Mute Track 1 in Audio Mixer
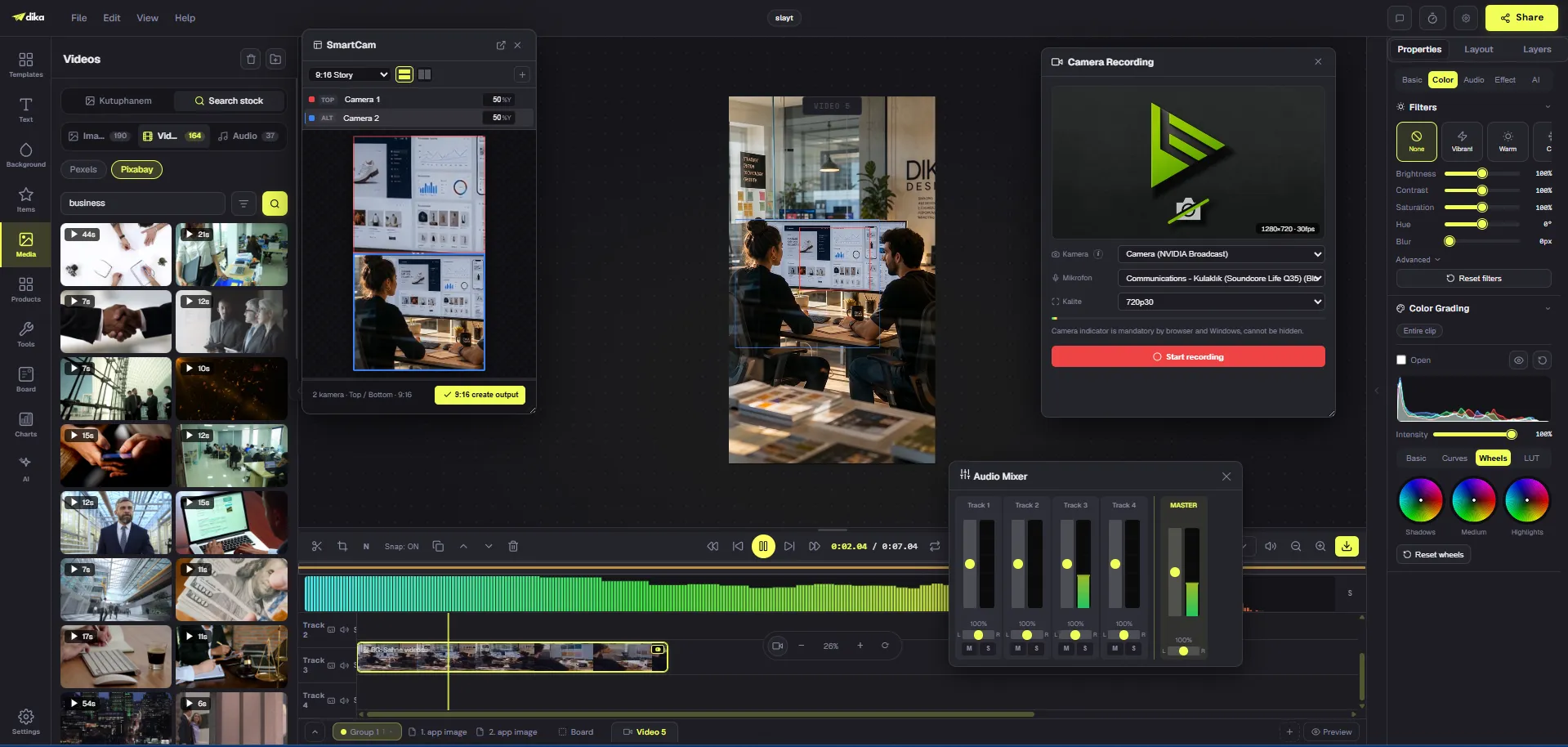This screenshot has height=747, width=1568. [x=969, y=648]
